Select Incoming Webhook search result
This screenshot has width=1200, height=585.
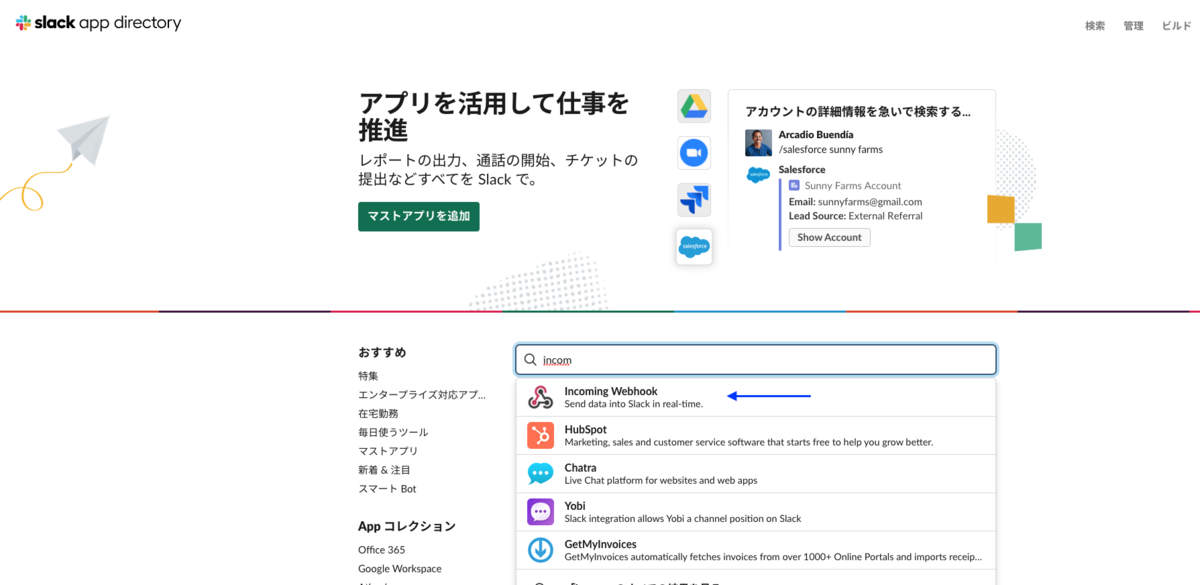click(756, 398)
